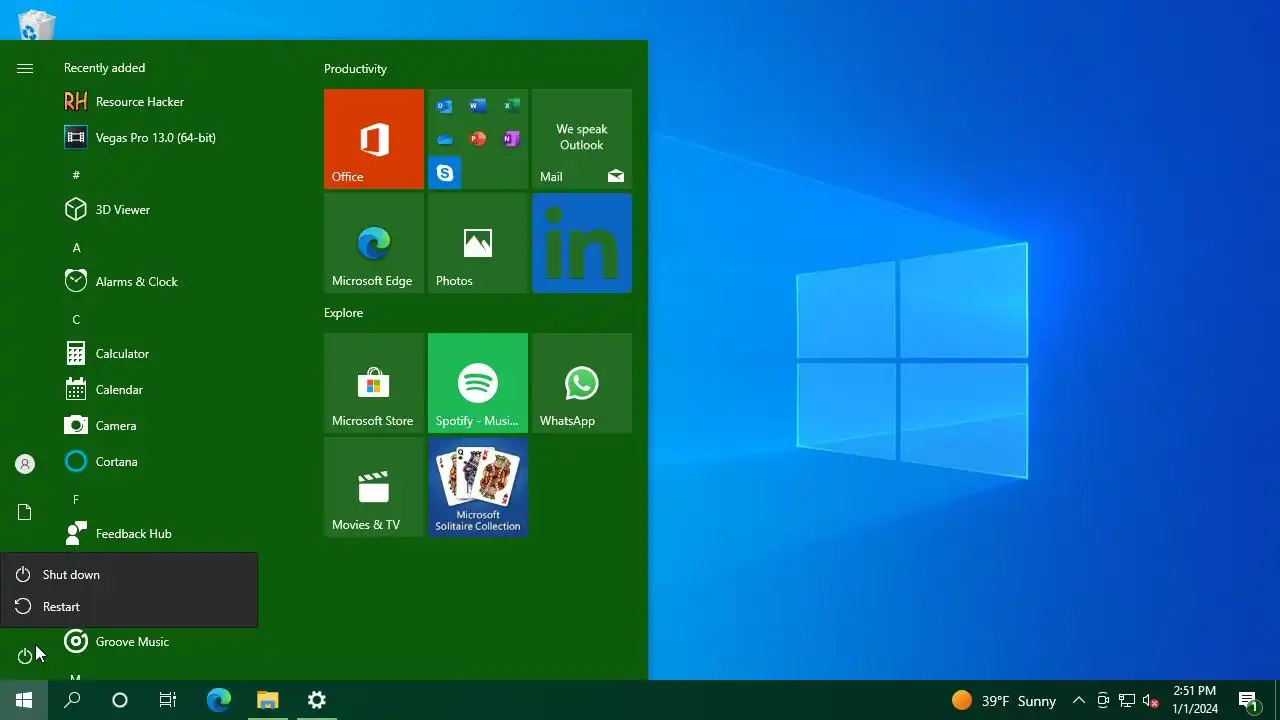
Task: Click the Excel icon in Office folder tile
Action: [x=511, y=106]
